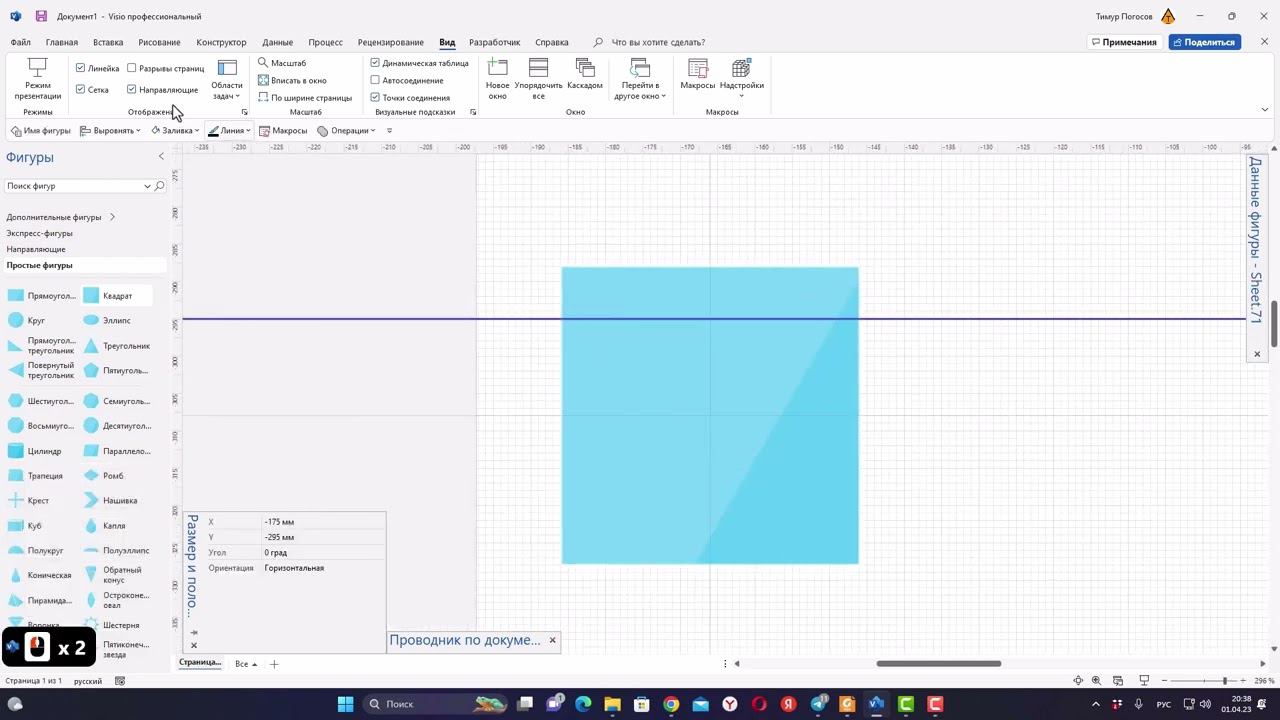Viewport: 1280px width, 720px height.
Task: Click the horizontal scrollbar thumb
Action: point(939,663)
